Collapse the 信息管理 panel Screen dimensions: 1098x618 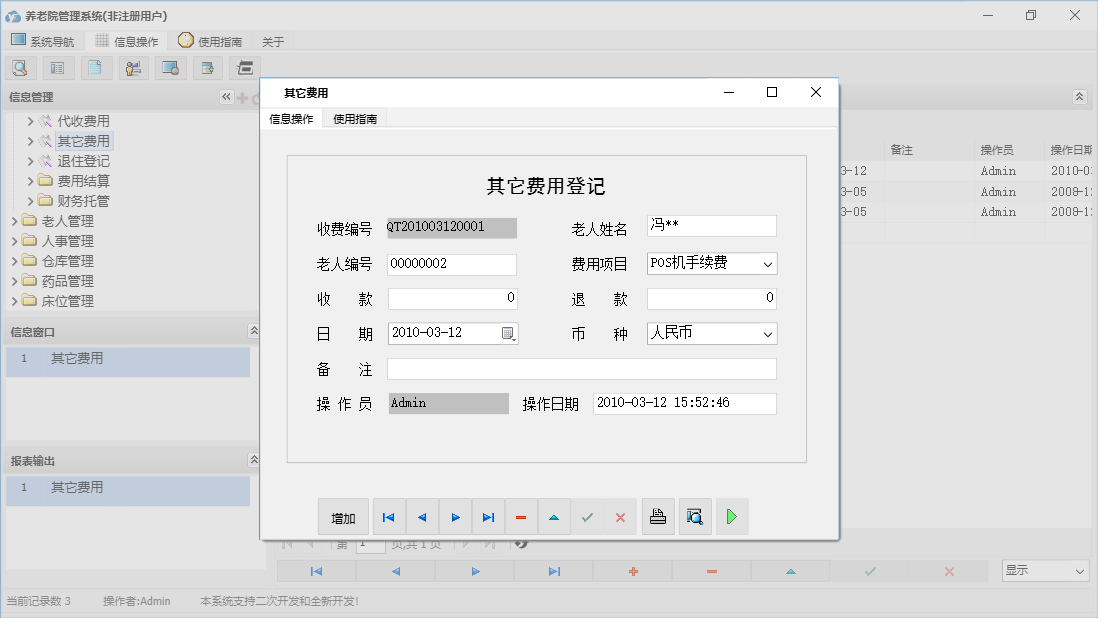click(226, 97)
